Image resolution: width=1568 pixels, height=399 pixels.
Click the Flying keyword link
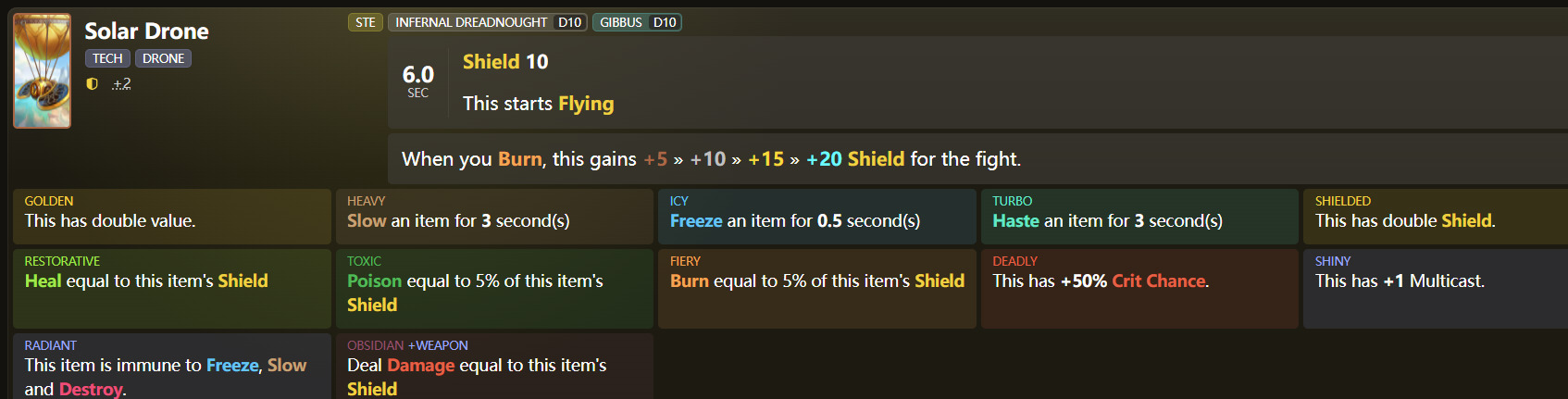(x=585, y=104)
